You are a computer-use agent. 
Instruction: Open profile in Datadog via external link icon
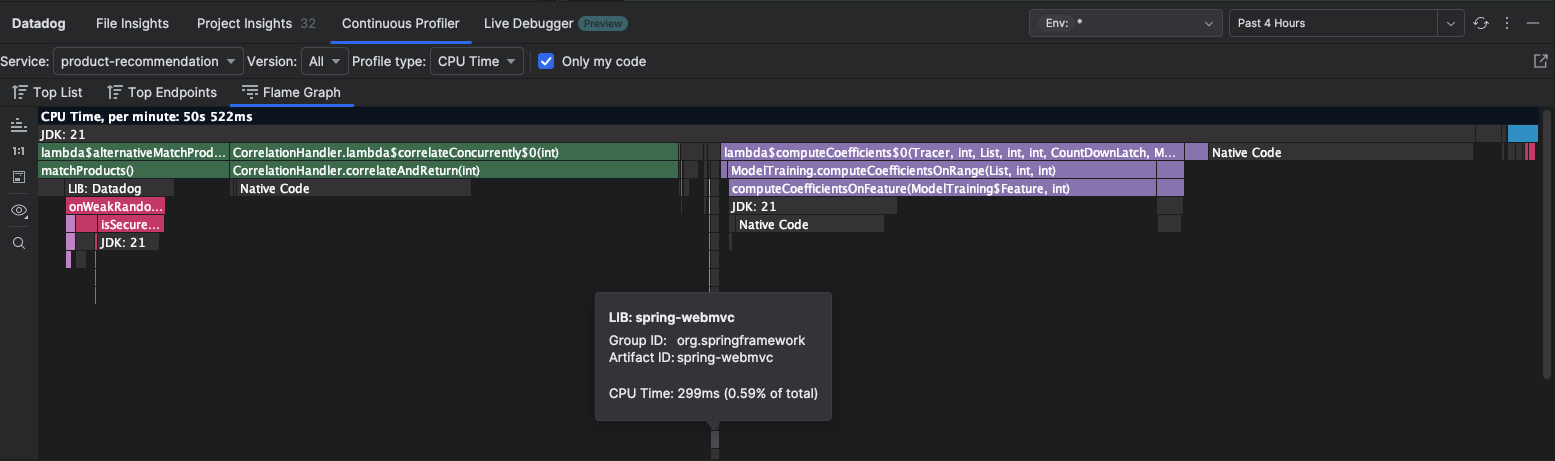pyautogui.click(x=1540, y=61)
